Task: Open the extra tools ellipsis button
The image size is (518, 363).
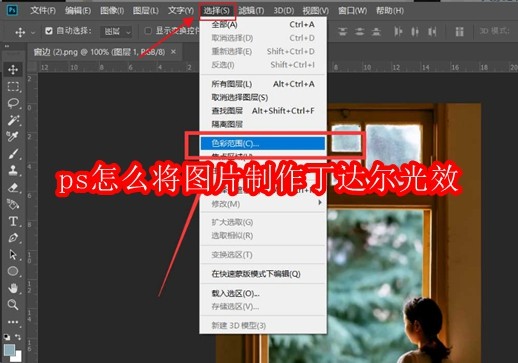Action: tap(13, 322)
